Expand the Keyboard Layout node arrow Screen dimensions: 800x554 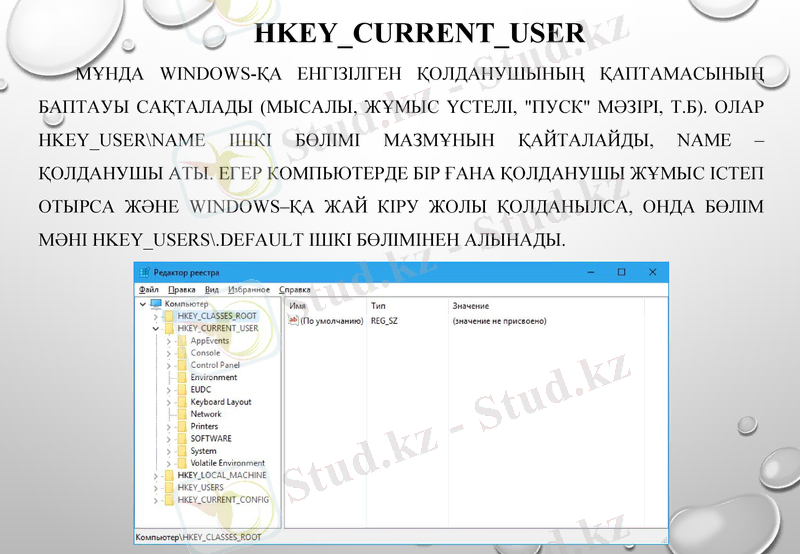click(169, 402)
